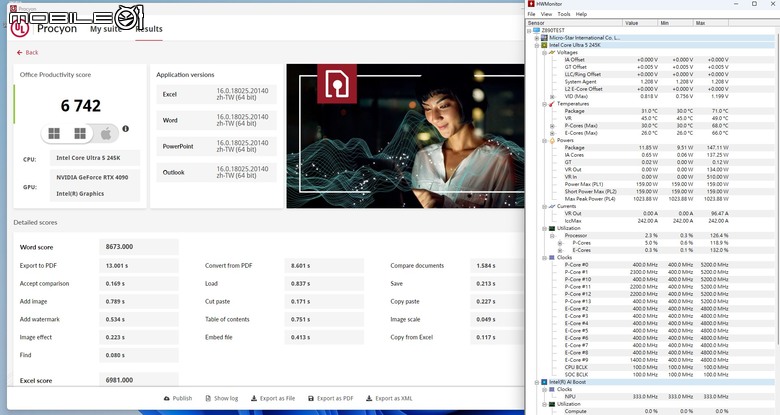Select the Word score value 8673.000
The width and height of the screenshot is (780, 415).
[139, 247]
